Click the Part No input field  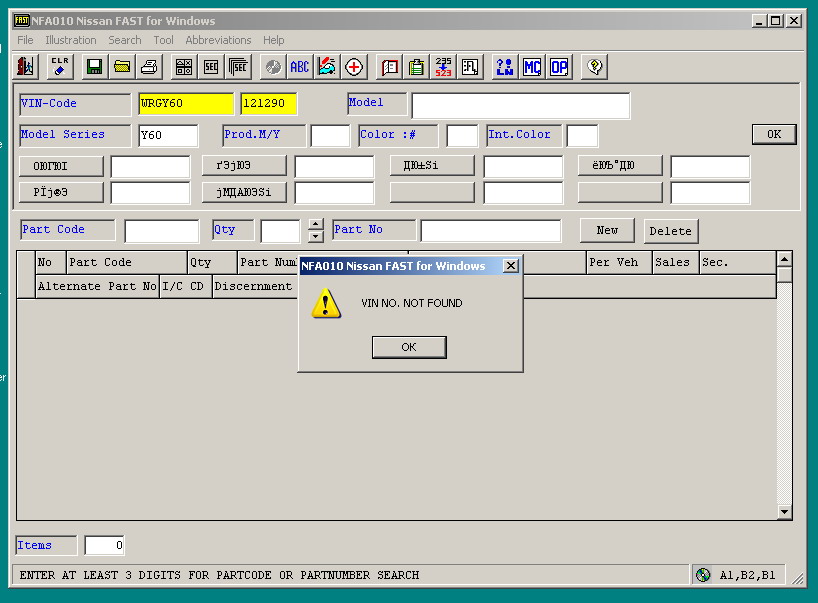tap(491, 231)
